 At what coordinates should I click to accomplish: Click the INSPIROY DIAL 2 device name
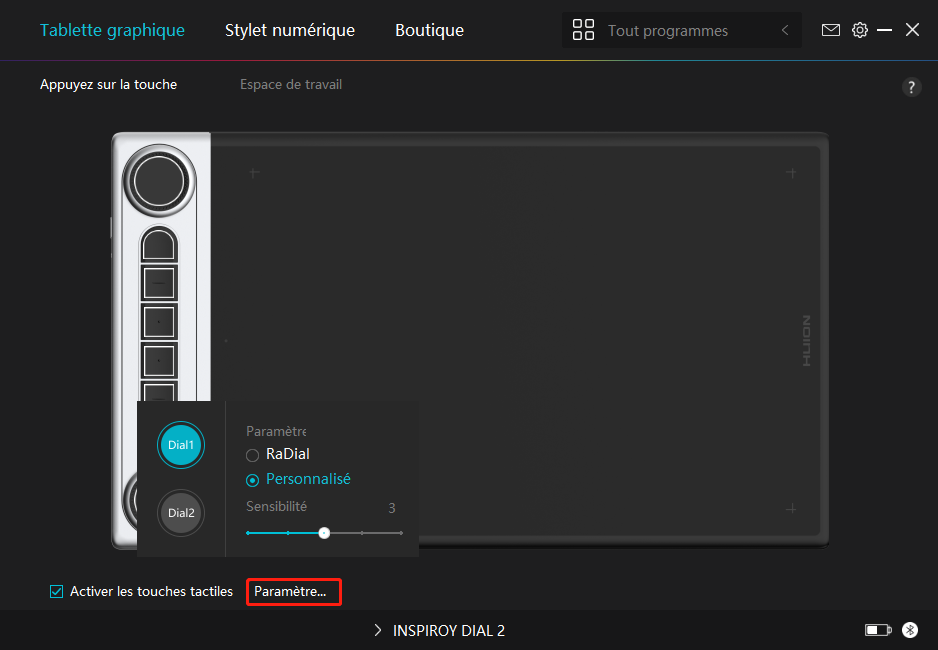[449, 630]
